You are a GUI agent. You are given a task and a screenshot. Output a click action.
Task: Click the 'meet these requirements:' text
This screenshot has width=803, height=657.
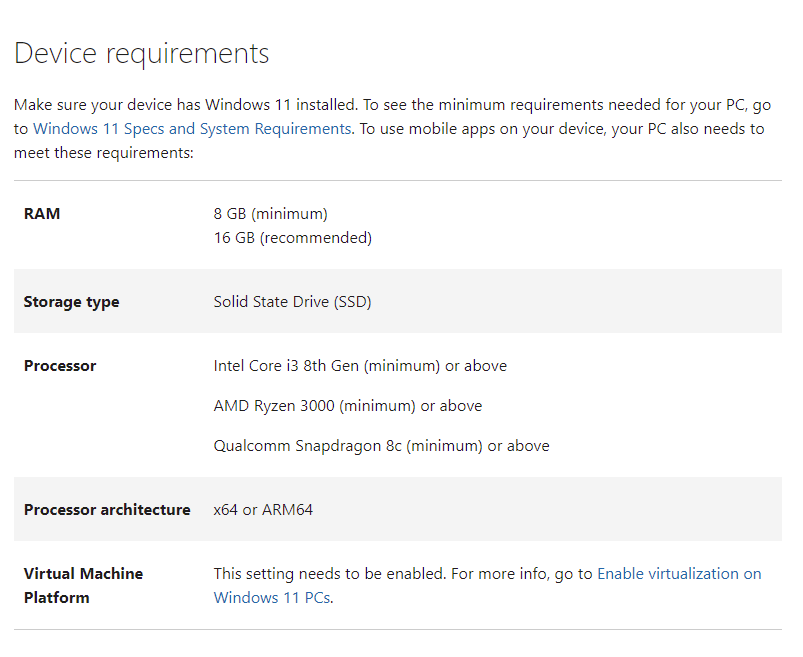point(103,153)
